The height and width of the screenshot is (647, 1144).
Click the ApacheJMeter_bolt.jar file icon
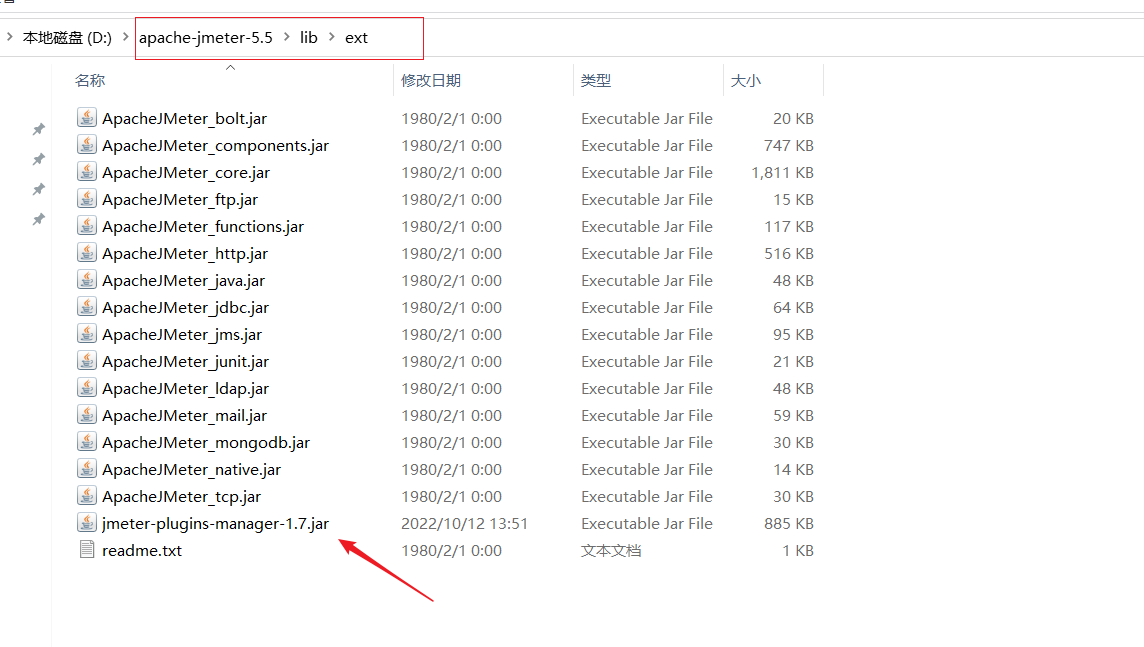coord(87,117)
